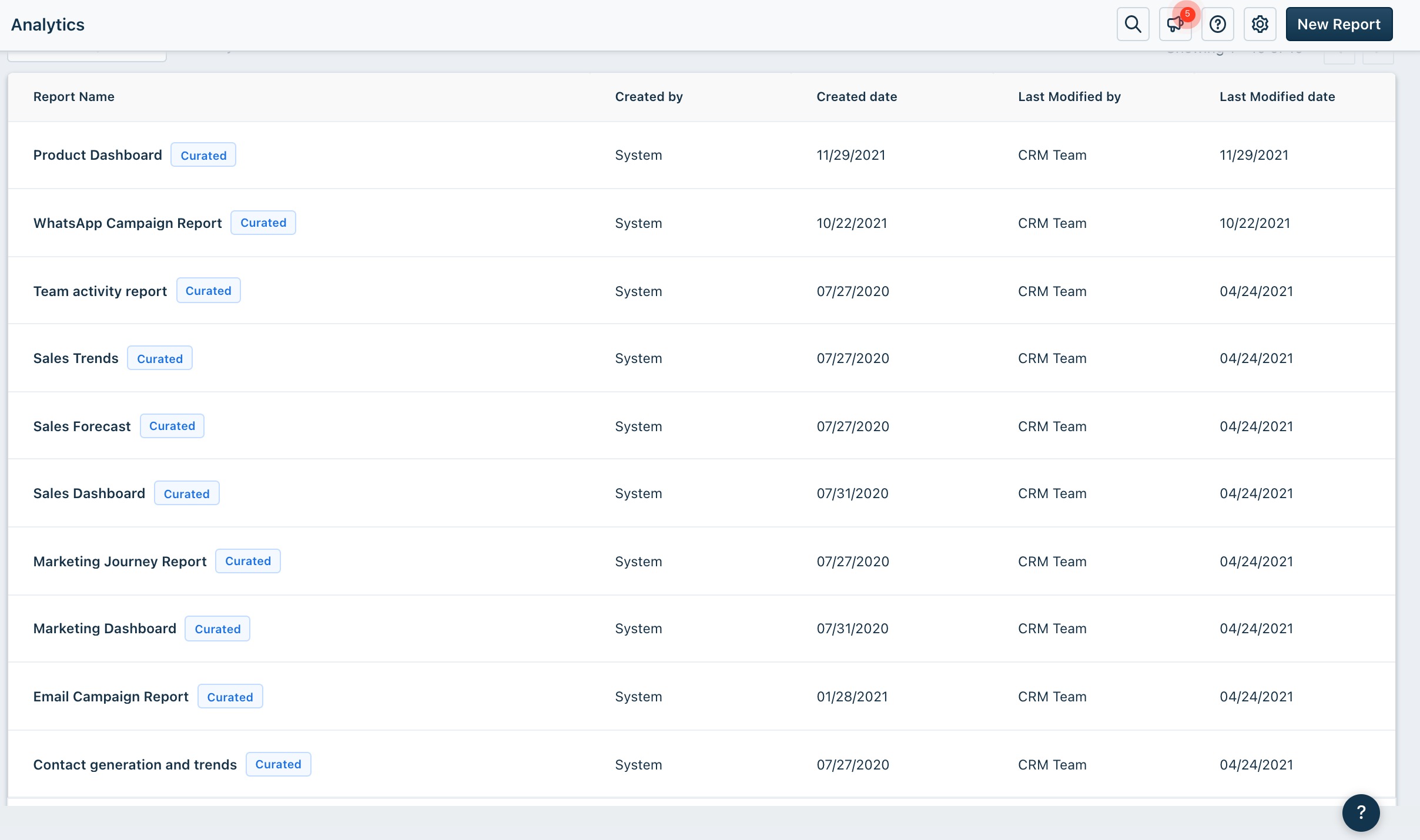
Task: Click Curated tag beside Sales Forecast
Action: coord(172,426)
